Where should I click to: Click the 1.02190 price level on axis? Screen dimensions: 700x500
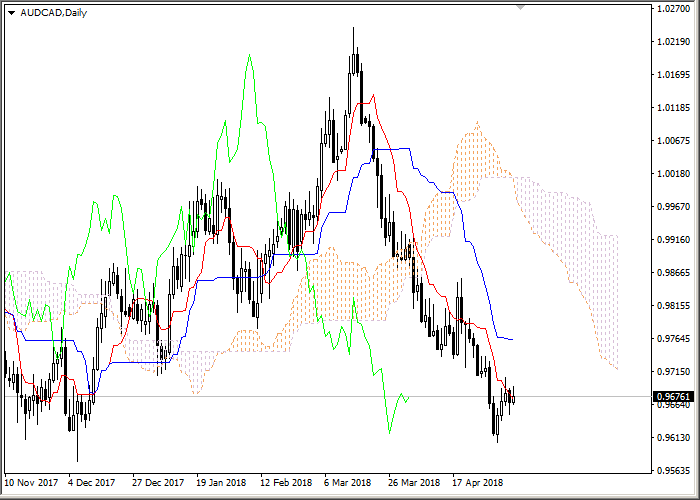(674, 42)
